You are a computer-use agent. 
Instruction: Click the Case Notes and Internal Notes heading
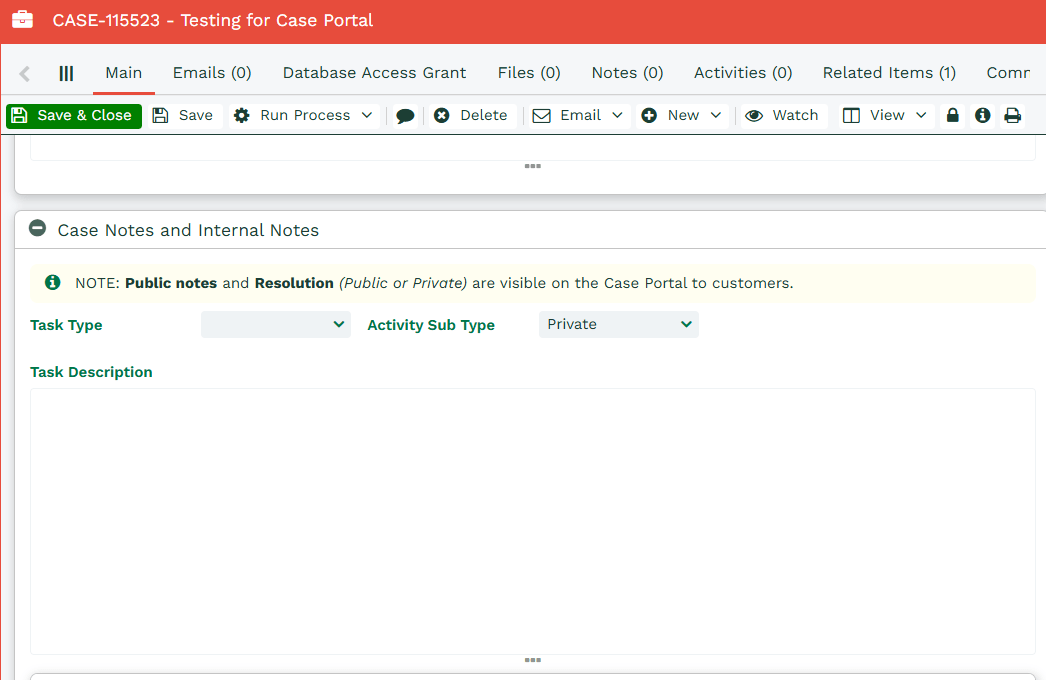coord(188,230)
